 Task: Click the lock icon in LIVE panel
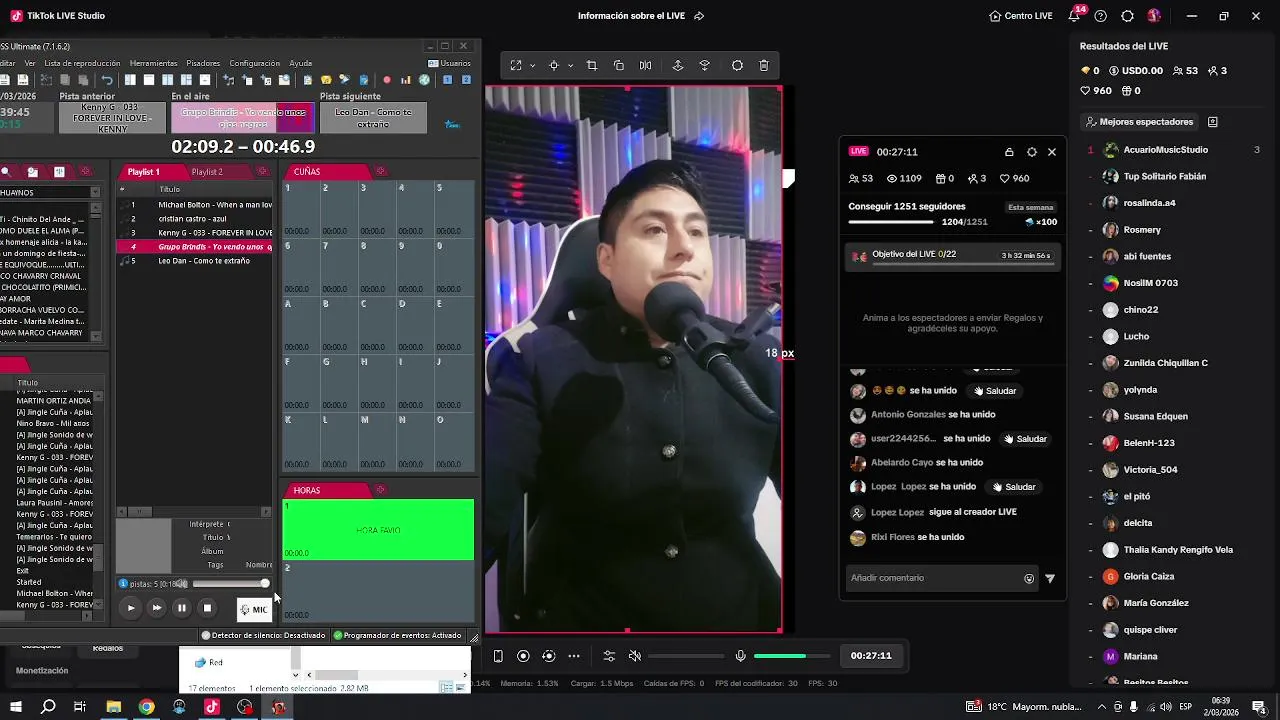click(1009, 152)
